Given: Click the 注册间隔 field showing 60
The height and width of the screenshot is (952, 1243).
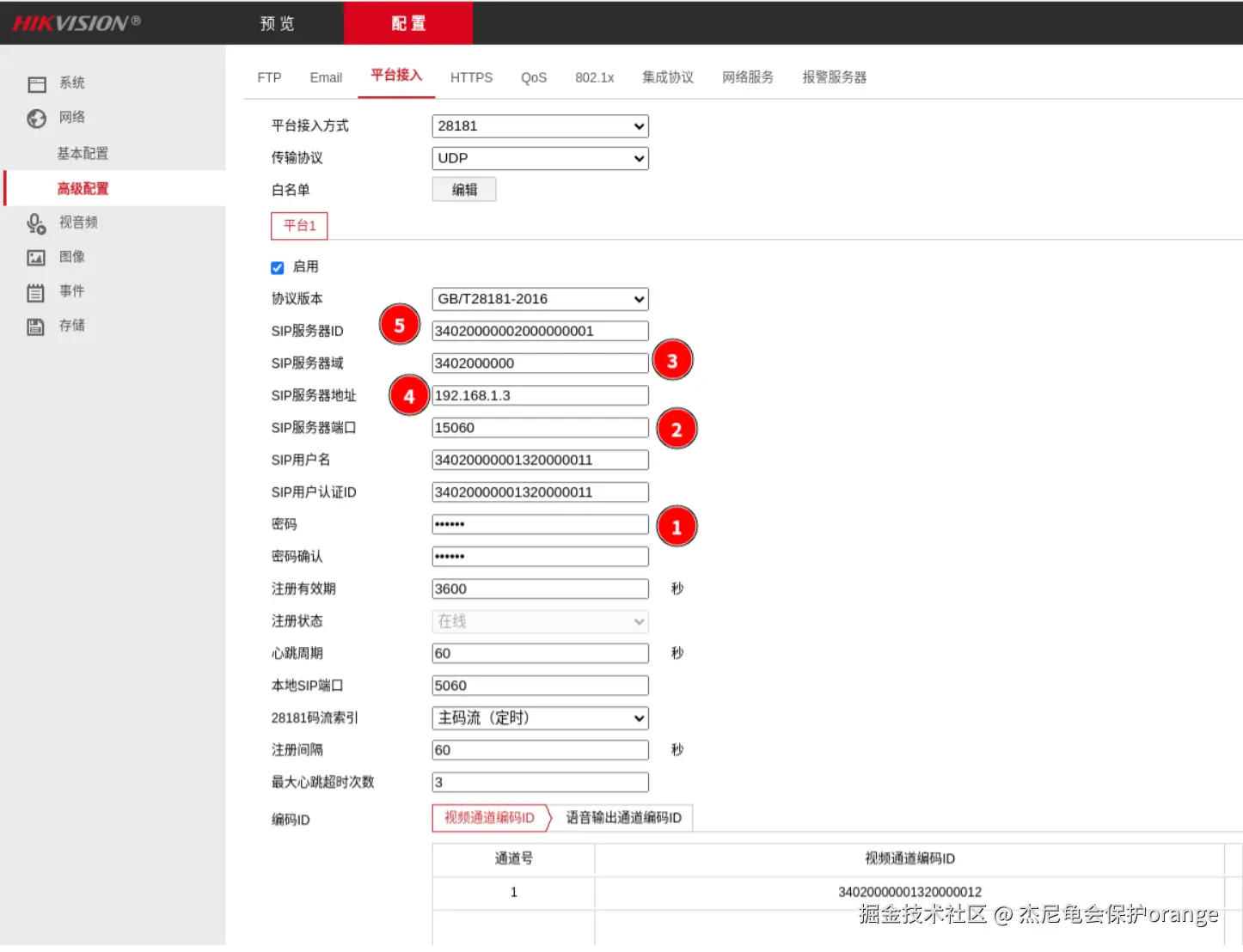Looking at the screenshot, I should click(x=540, y=750).
